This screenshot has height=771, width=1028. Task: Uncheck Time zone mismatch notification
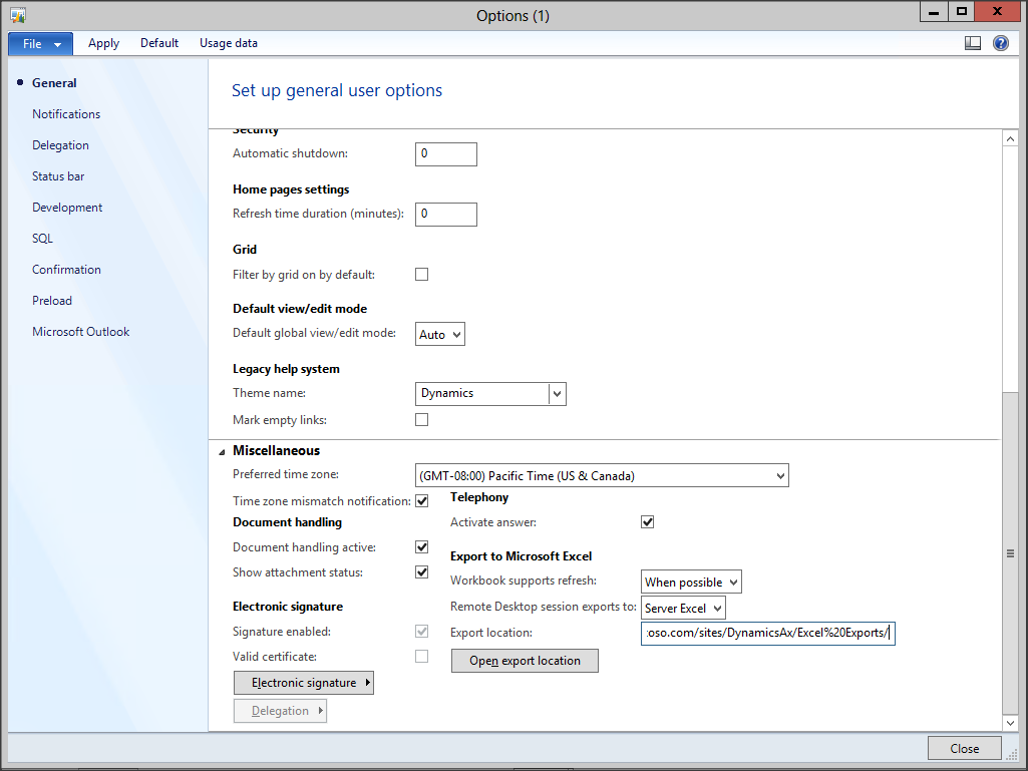pos(422,501)
